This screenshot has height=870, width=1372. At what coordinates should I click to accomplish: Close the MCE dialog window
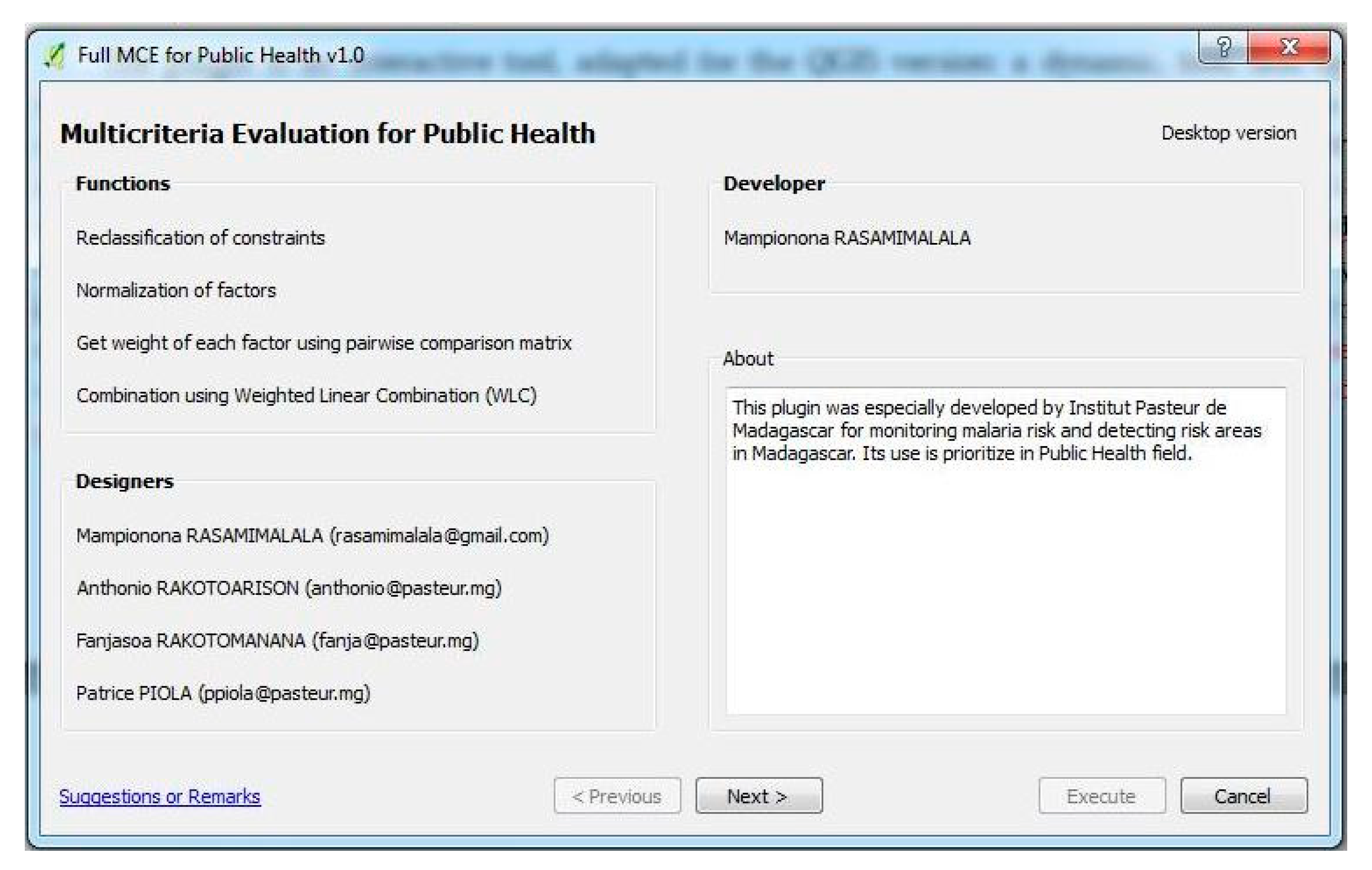pyautogui.click(x=1289, y=47)
